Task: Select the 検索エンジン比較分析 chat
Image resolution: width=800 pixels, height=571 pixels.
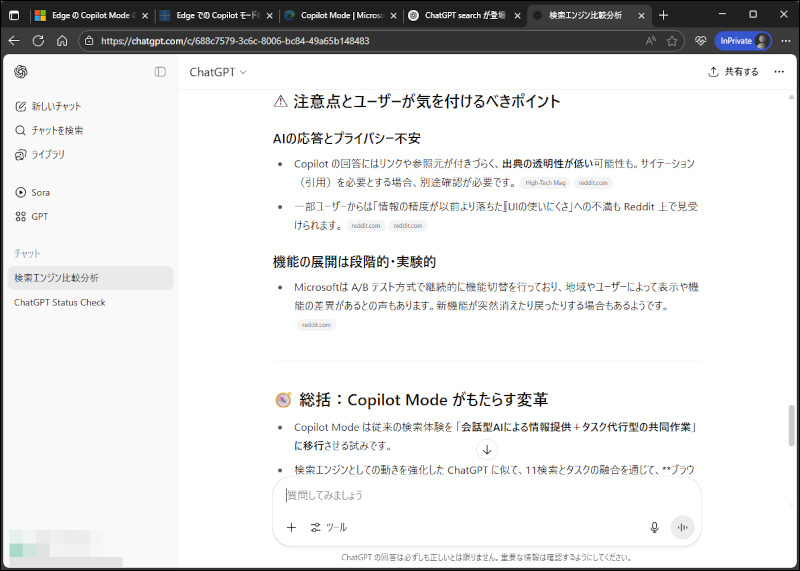Action: [x=56, y=278]
